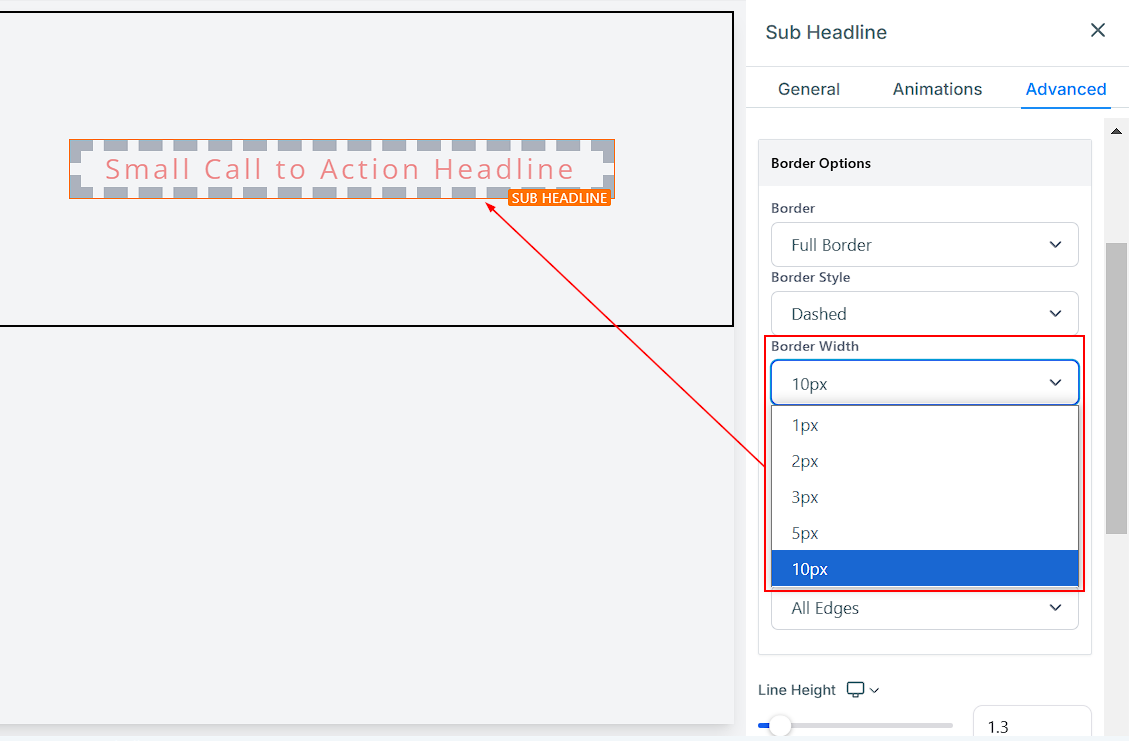Screen dimensions: 1129x741
Task: Click the settings panel scrollbar thumb
Action: pos(1116,389)
